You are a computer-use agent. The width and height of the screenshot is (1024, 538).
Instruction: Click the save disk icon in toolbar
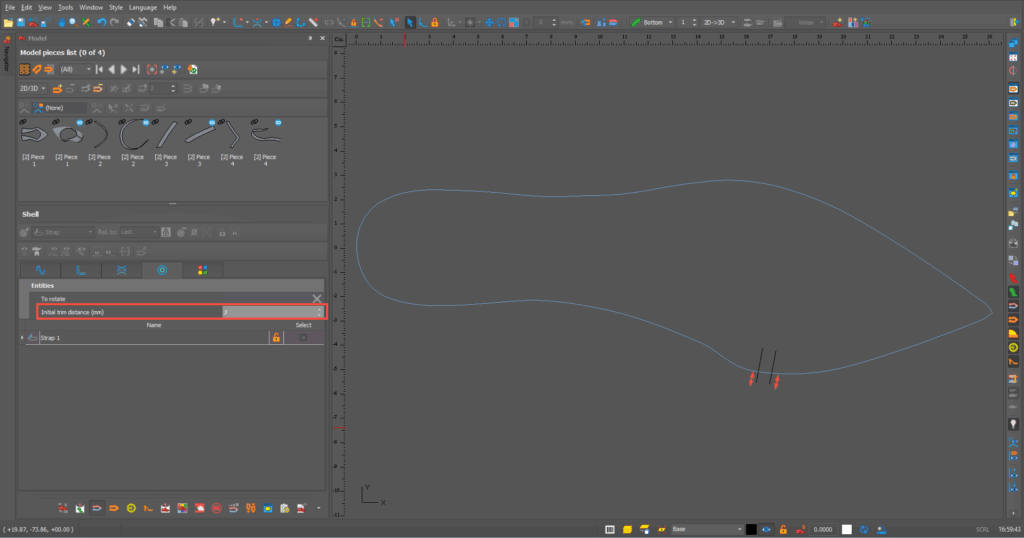(20, 22)
